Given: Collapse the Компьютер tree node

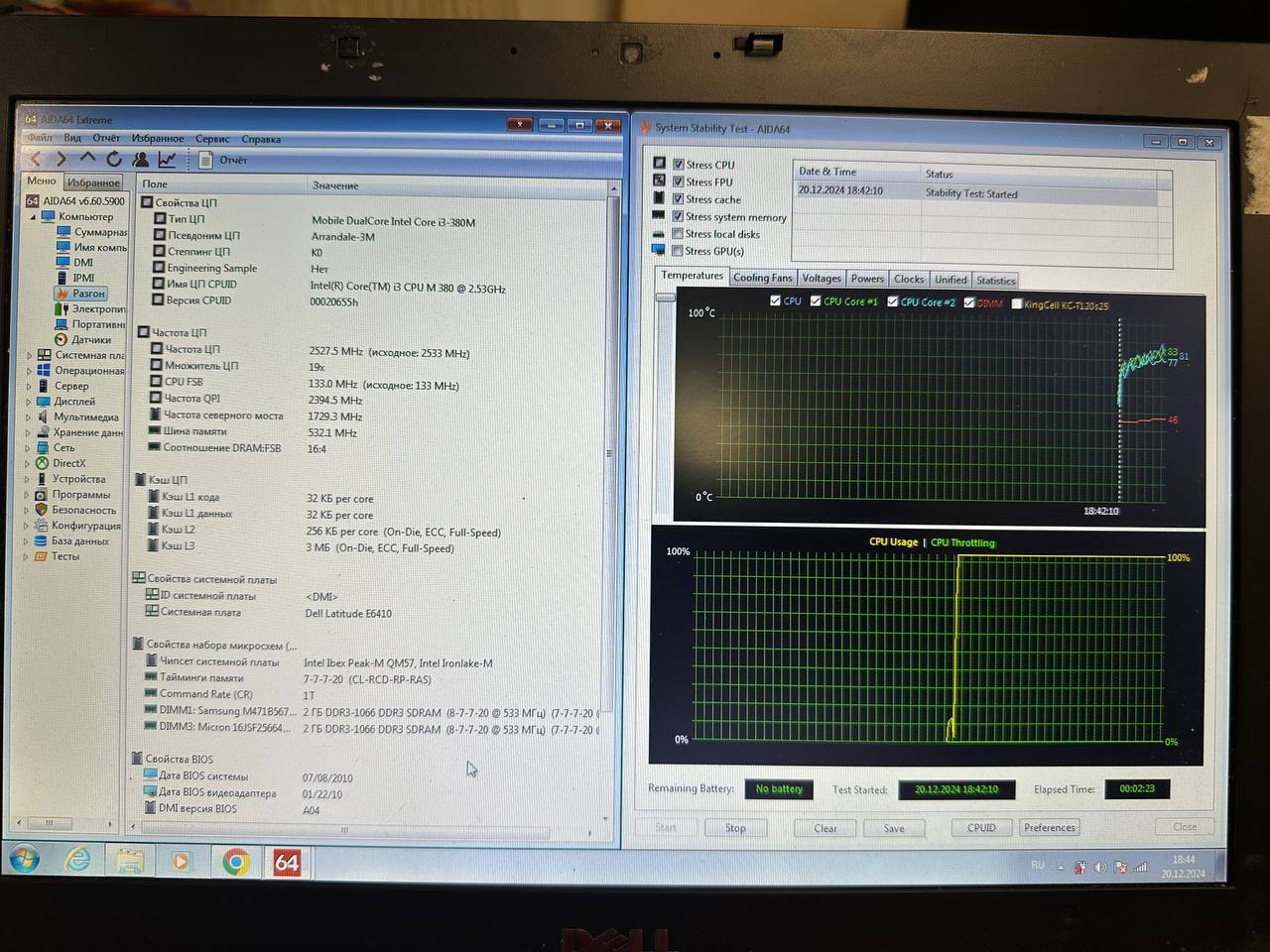Looking at the screenshot, I should coord(32,216).
